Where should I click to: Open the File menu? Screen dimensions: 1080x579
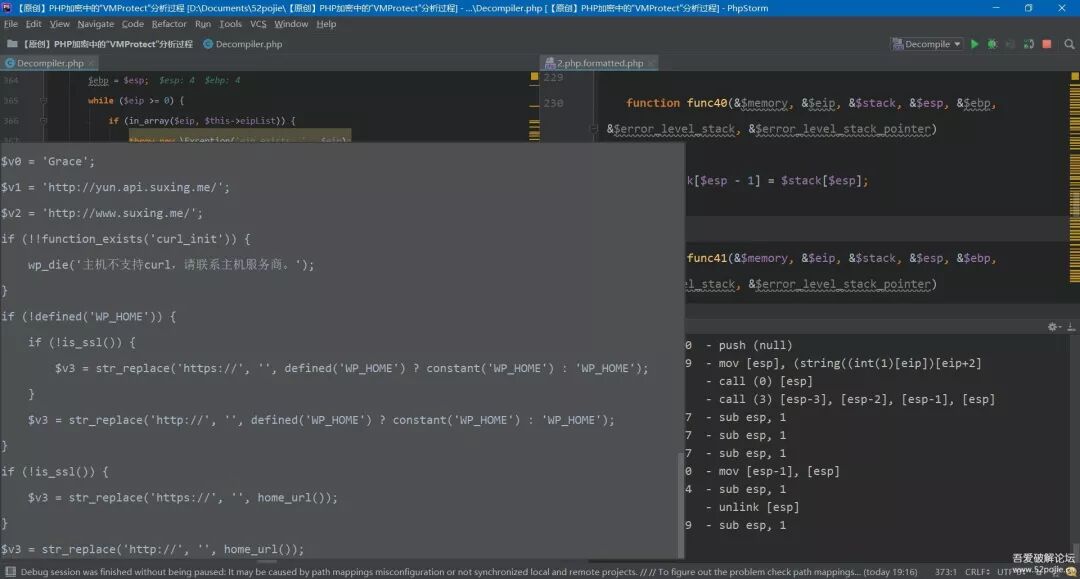pos(11,24)
